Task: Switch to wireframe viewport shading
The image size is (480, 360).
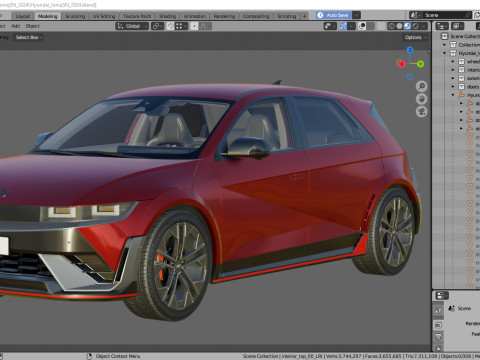Action: pyautogui.click(x=391, y=26)
